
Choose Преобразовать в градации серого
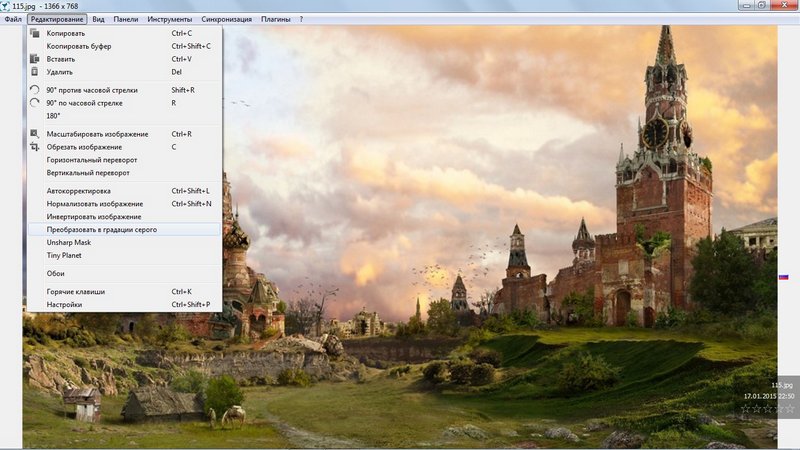coord(124,230)
